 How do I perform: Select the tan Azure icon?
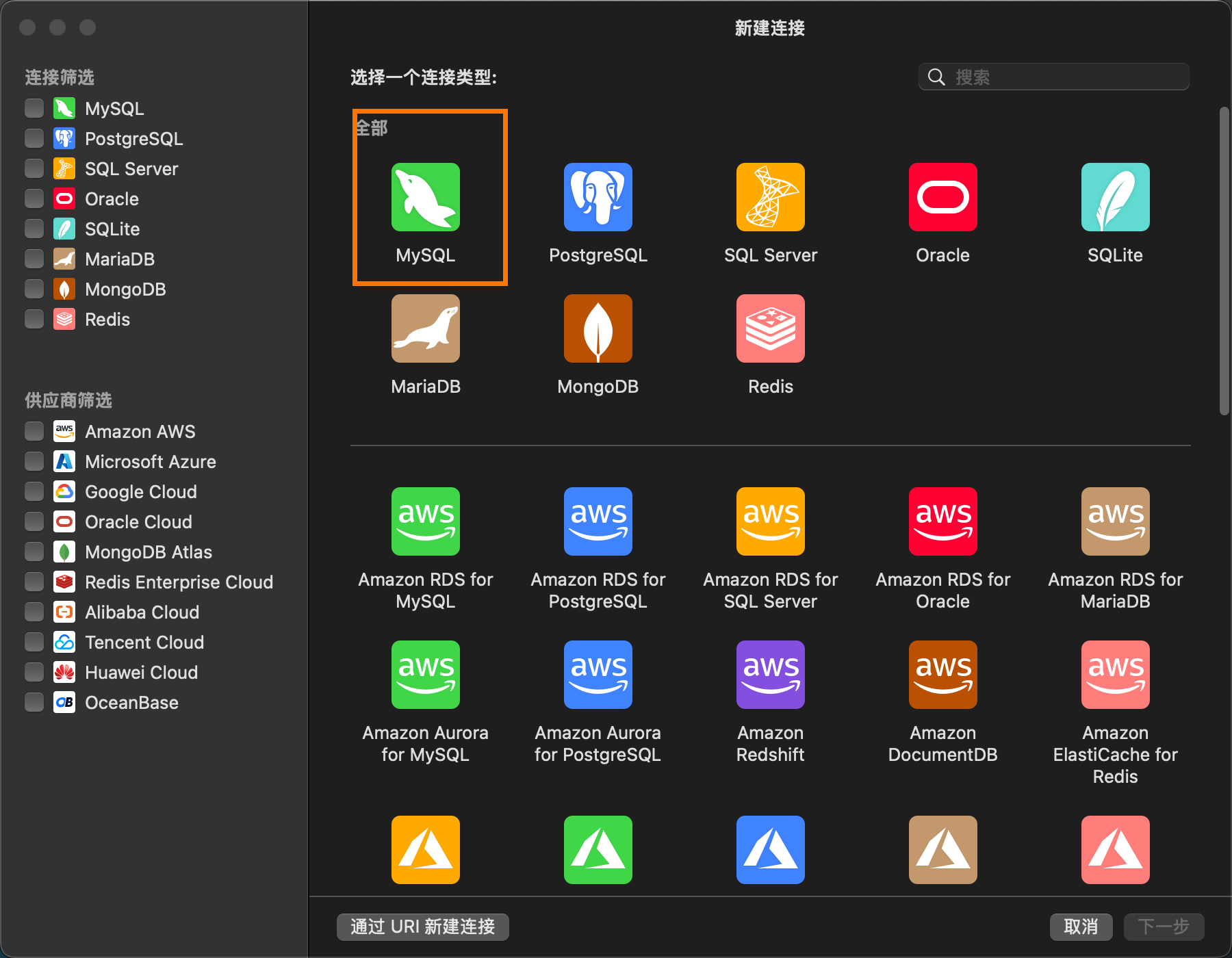click(942, 850)
